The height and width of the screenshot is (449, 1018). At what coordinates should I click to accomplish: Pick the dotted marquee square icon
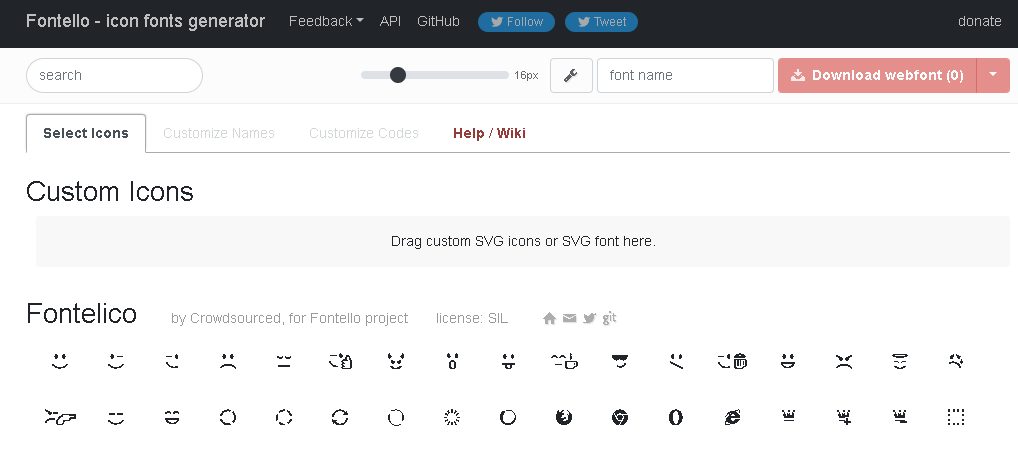point(956,417)
